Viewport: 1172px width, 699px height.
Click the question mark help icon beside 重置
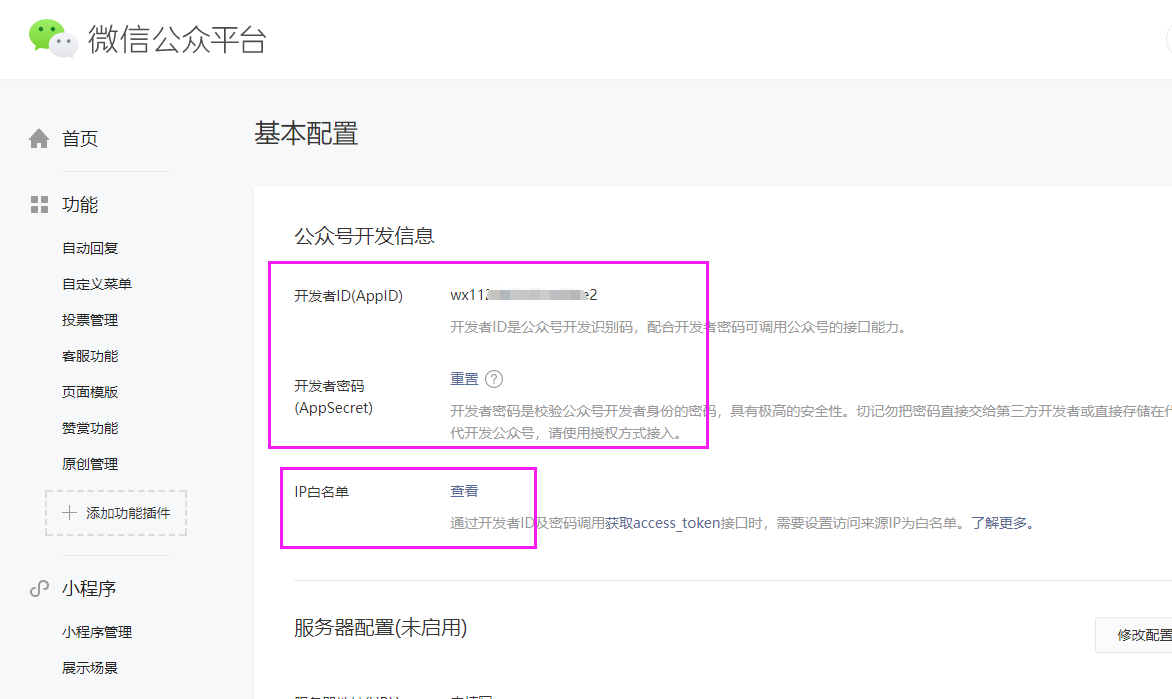coord(494,379)
